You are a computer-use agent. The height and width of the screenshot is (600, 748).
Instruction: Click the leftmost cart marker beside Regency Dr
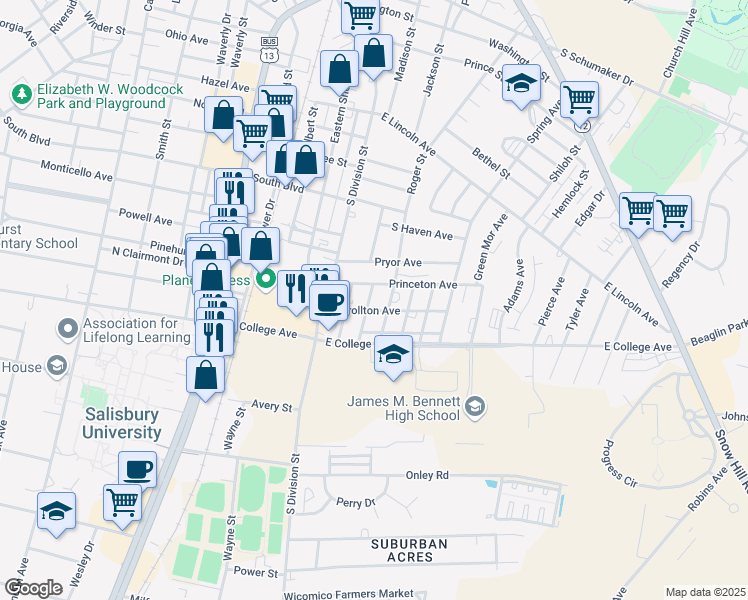point(637,215)
